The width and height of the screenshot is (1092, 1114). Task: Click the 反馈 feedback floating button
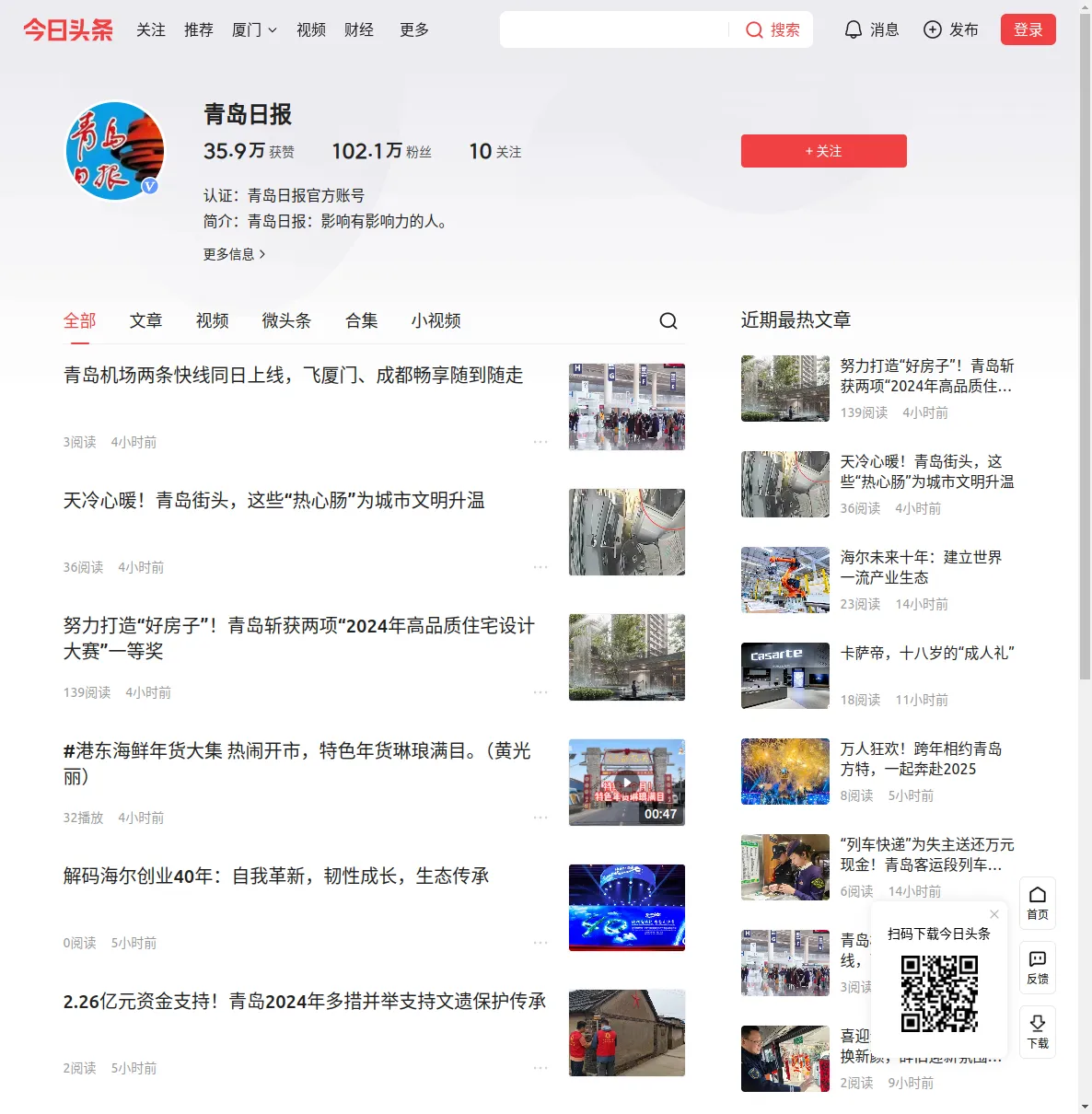click(1038, 968)
